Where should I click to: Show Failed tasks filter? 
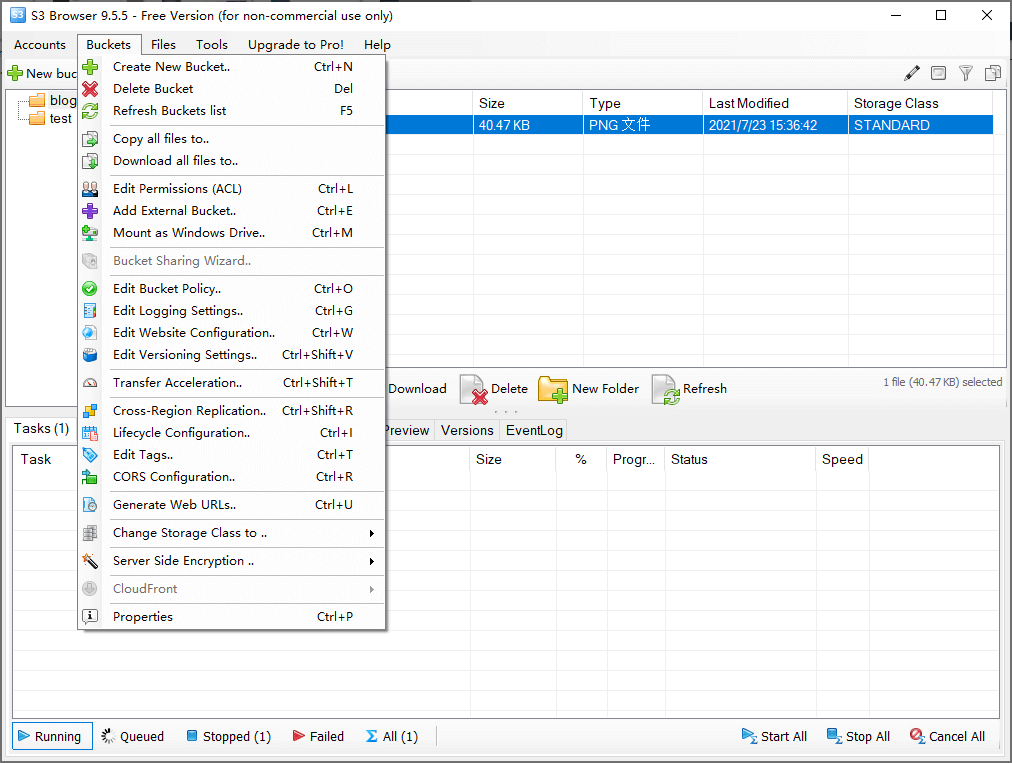318,737
